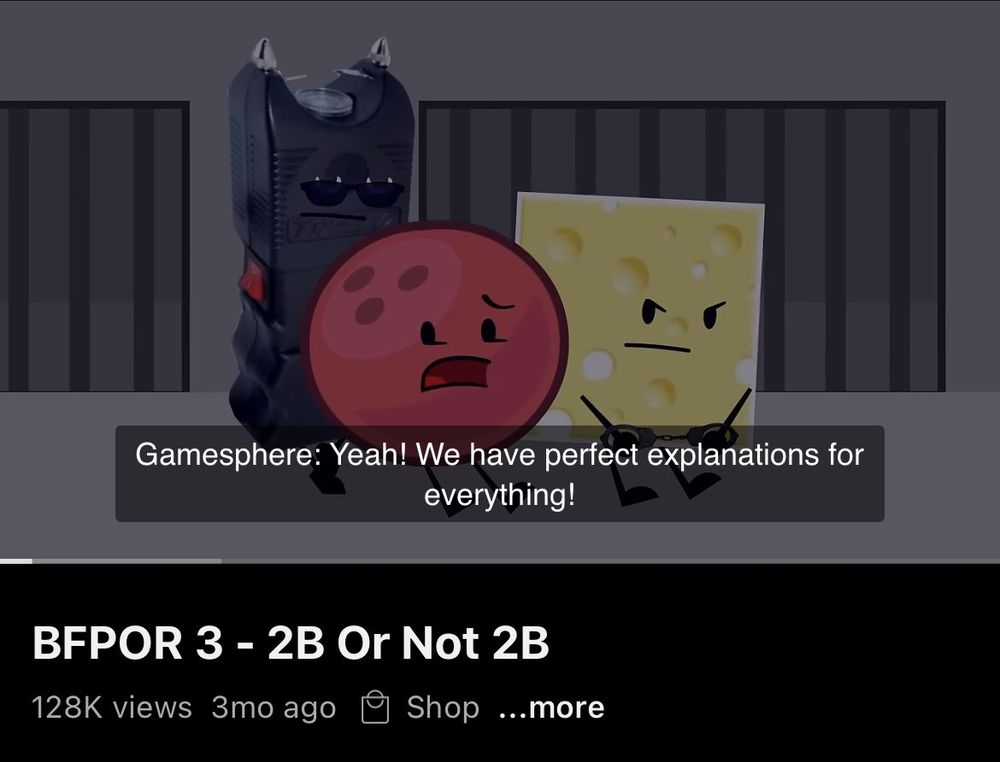
Task: Click the taser character's black sunglasses
Action: [351, 192]
